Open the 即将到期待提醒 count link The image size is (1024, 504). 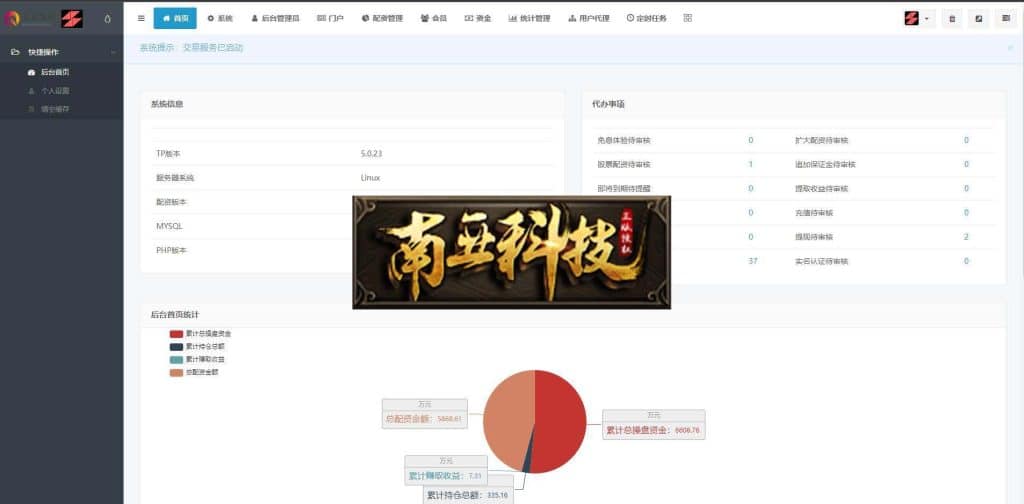coord(750,188)
